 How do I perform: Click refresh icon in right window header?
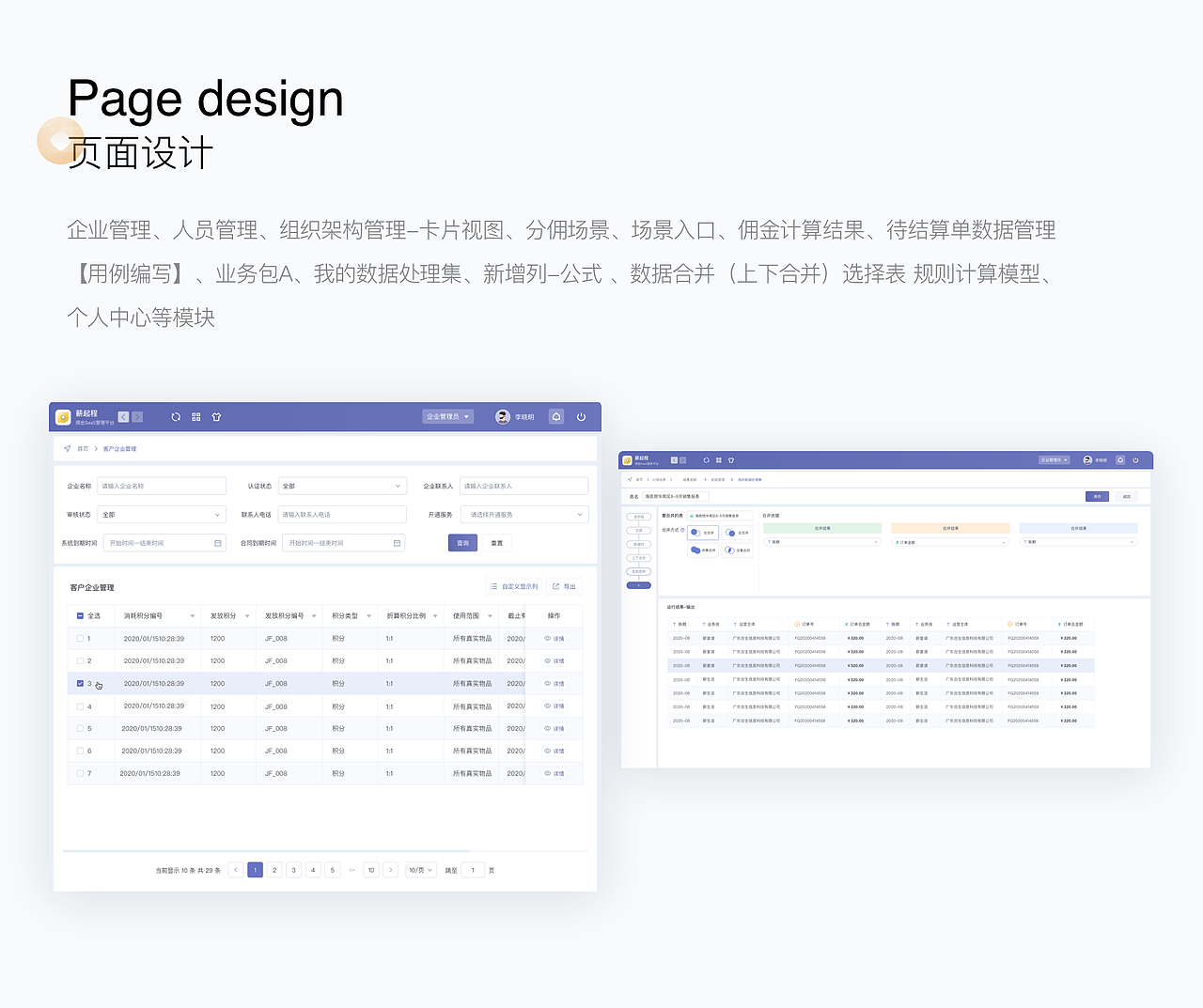pos(706,460)
